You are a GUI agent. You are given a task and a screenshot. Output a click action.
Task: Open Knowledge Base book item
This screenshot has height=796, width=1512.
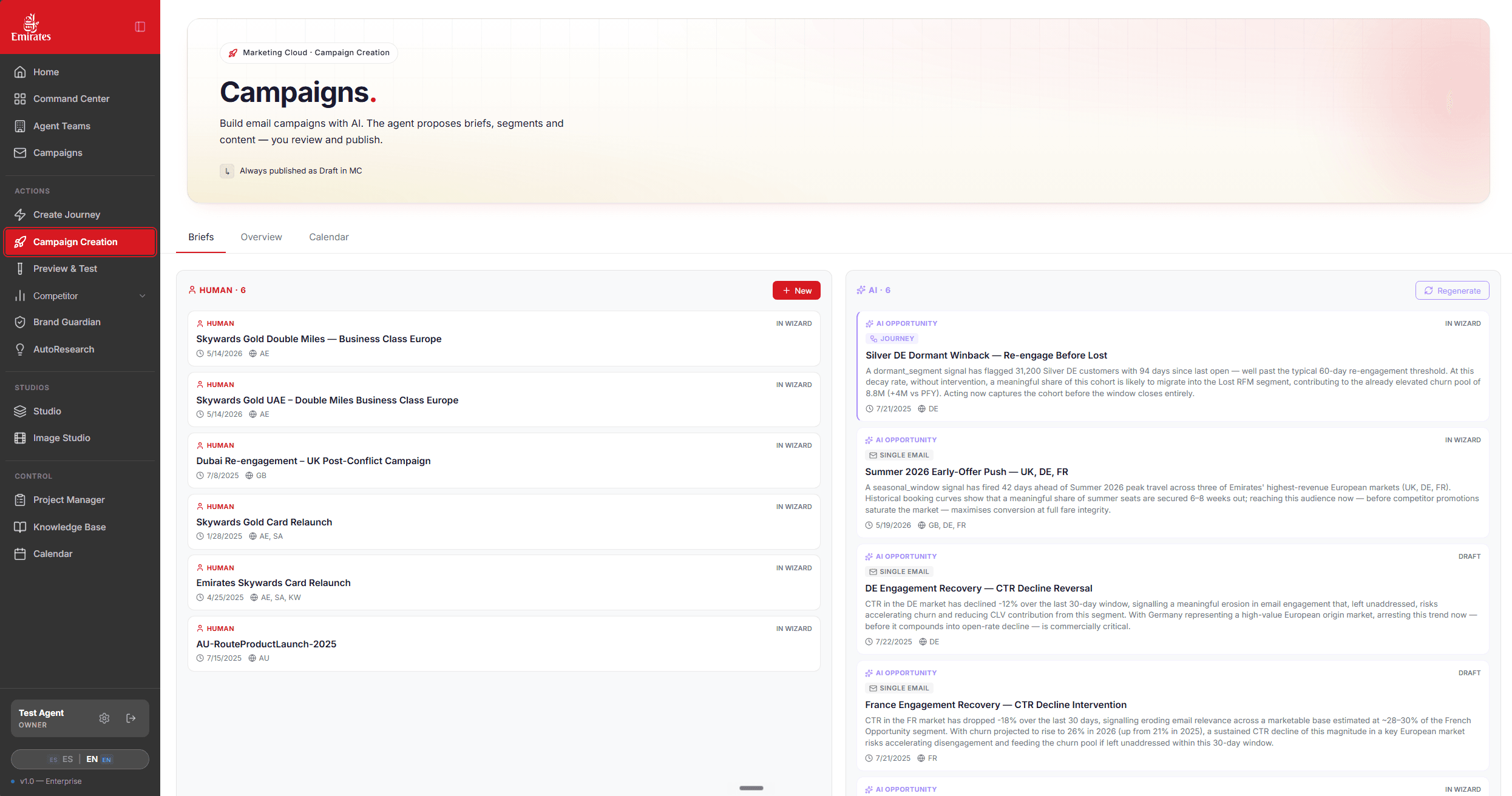[x=80, y=527]
